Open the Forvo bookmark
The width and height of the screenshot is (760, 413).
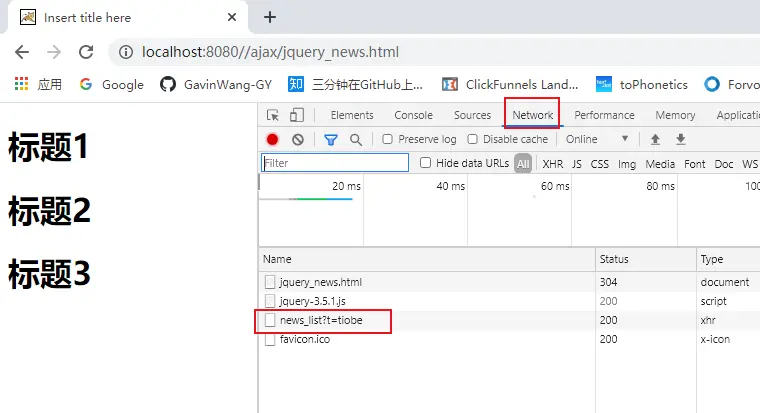731,84
